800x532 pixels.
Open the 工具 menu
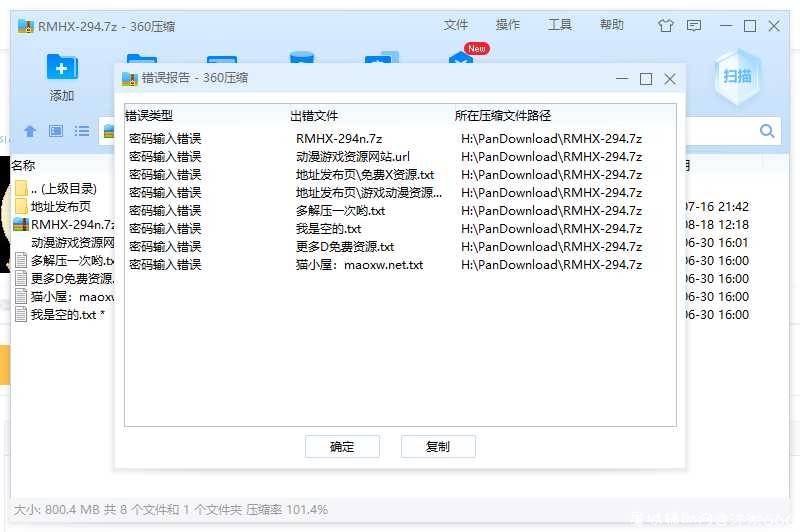(x=559, y=24)
